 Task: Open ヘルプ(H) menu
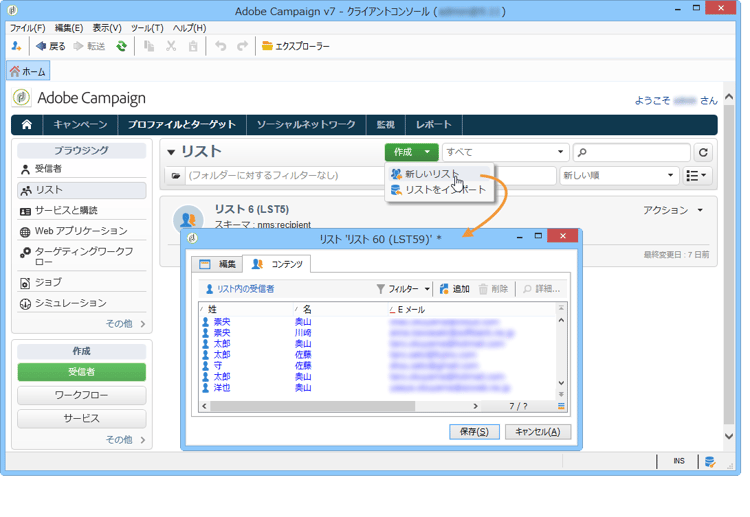click(x=189, y=28)
